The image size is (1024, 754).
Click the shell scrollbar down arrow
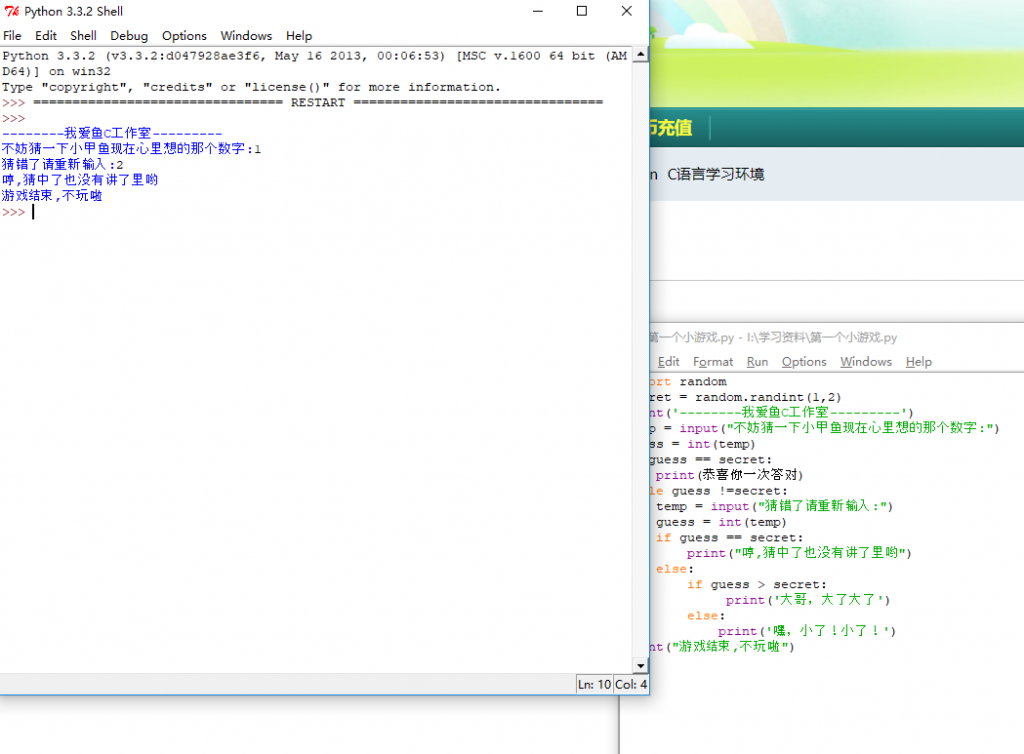coord(641,665)
